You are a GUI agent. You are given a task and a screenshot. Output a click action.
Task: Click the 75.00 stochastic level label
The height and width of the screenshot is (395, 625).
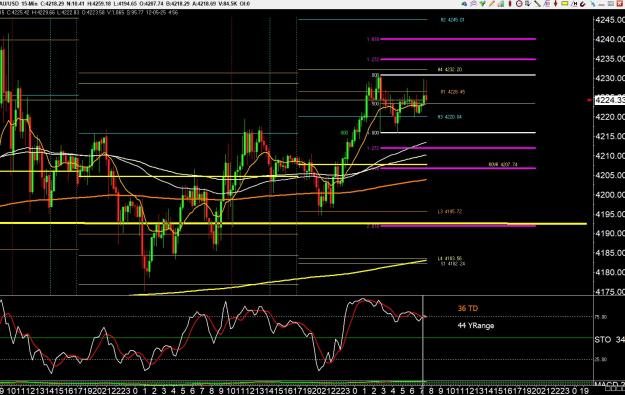point(601,317)
